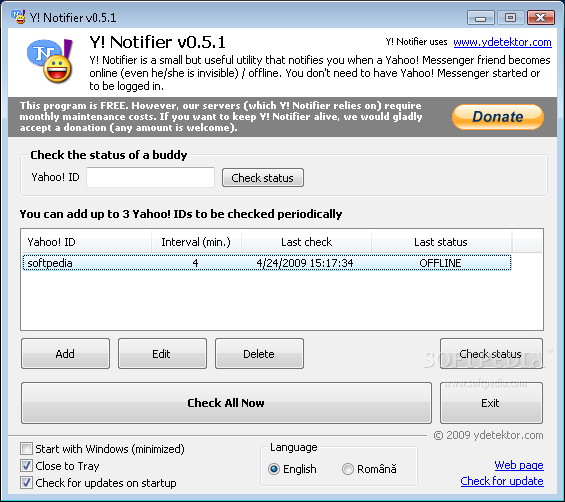565x502 pixels.
Task: Toggle Check for updates on startup checkbox
Action: click(x=26, y=483)
